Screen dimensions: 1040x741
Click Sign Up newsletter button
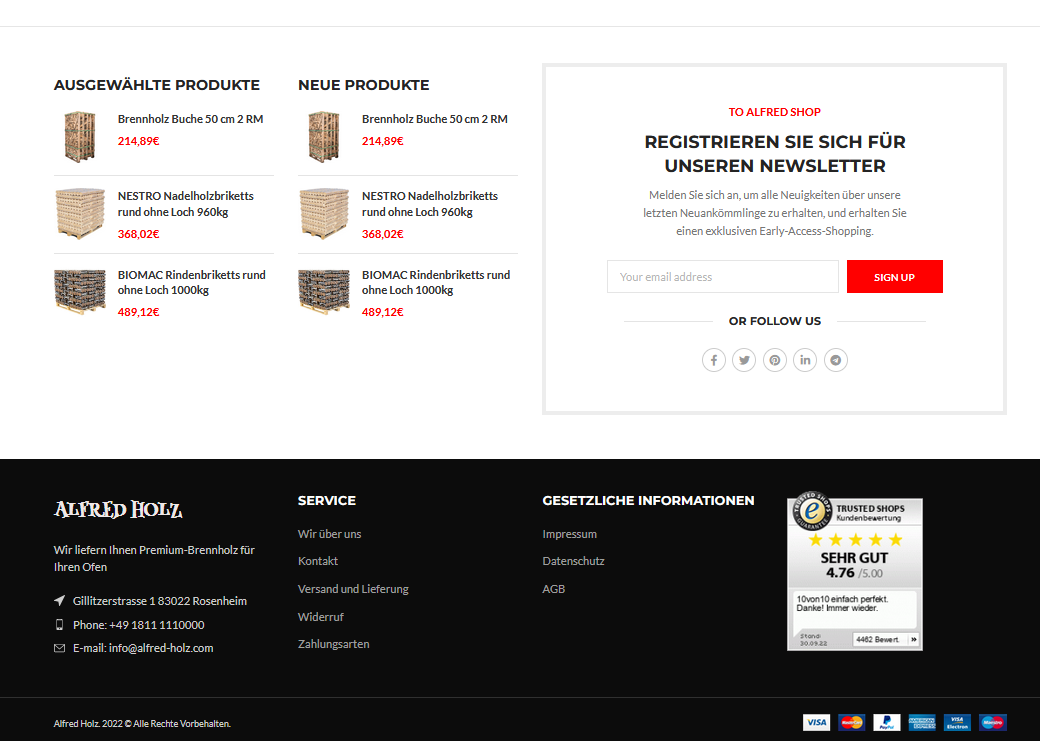895,277
